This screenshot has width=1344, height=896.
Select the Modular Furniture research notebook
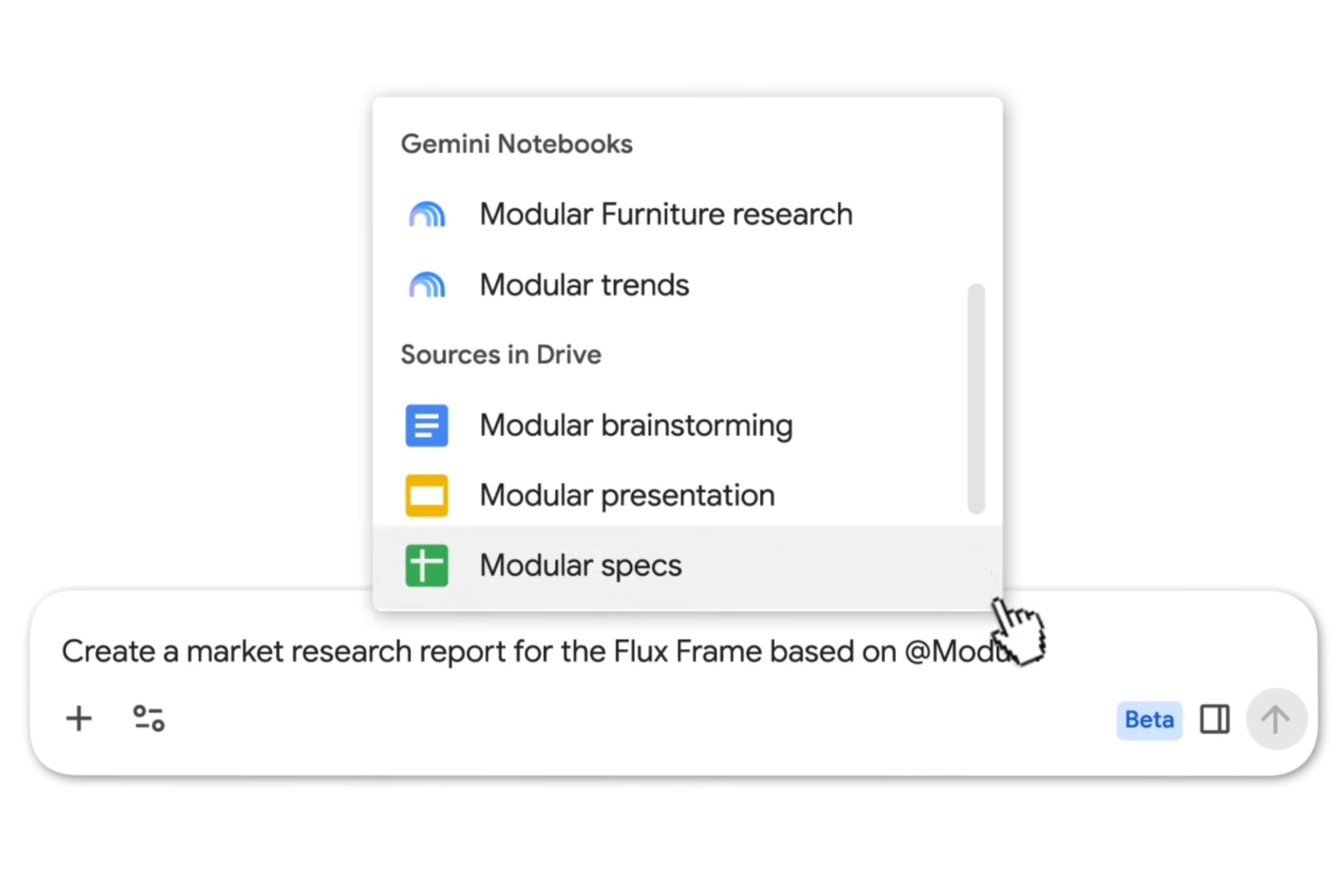pyautogui.click(x=687, y=214)
